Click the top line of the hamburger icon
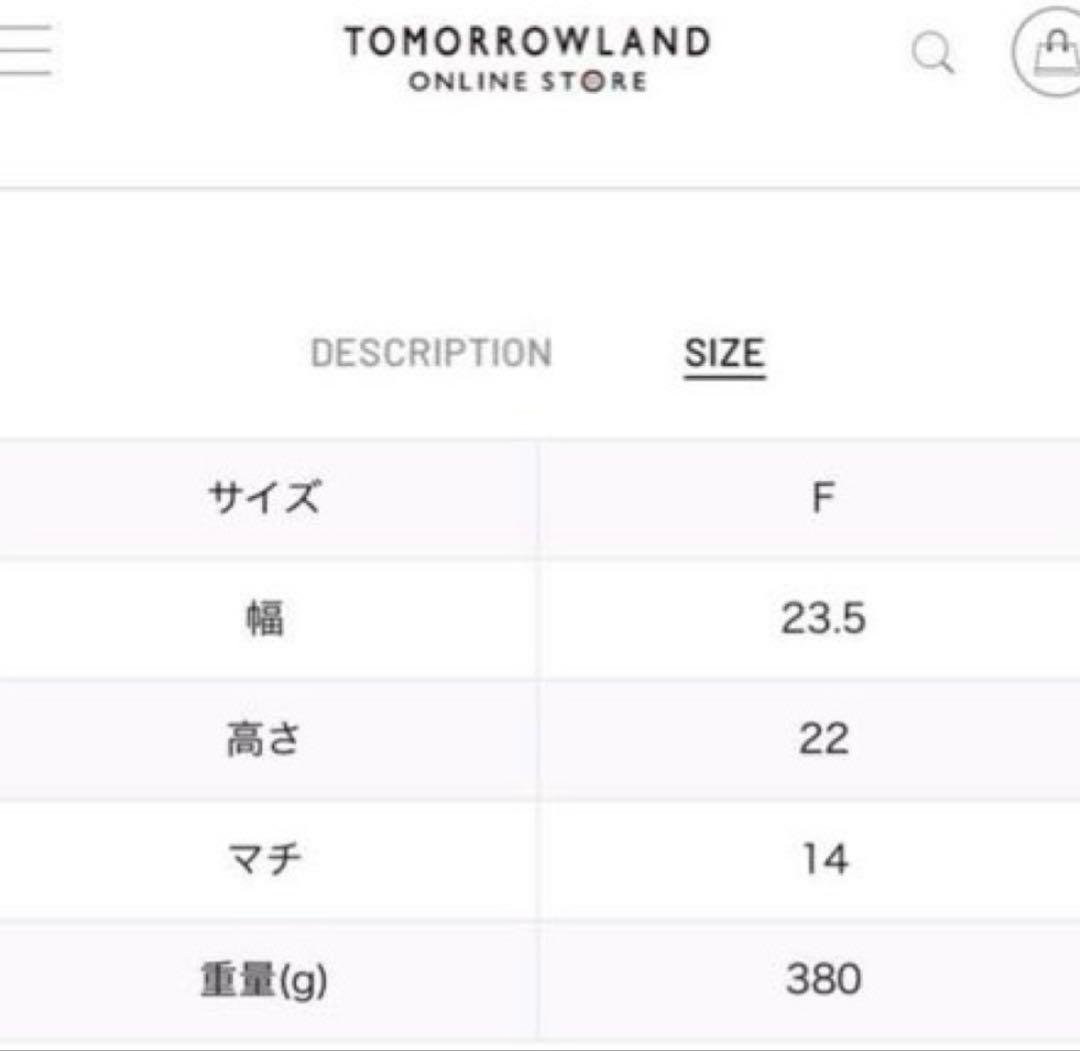1080x1051 pixels. [x=25, y=28]
